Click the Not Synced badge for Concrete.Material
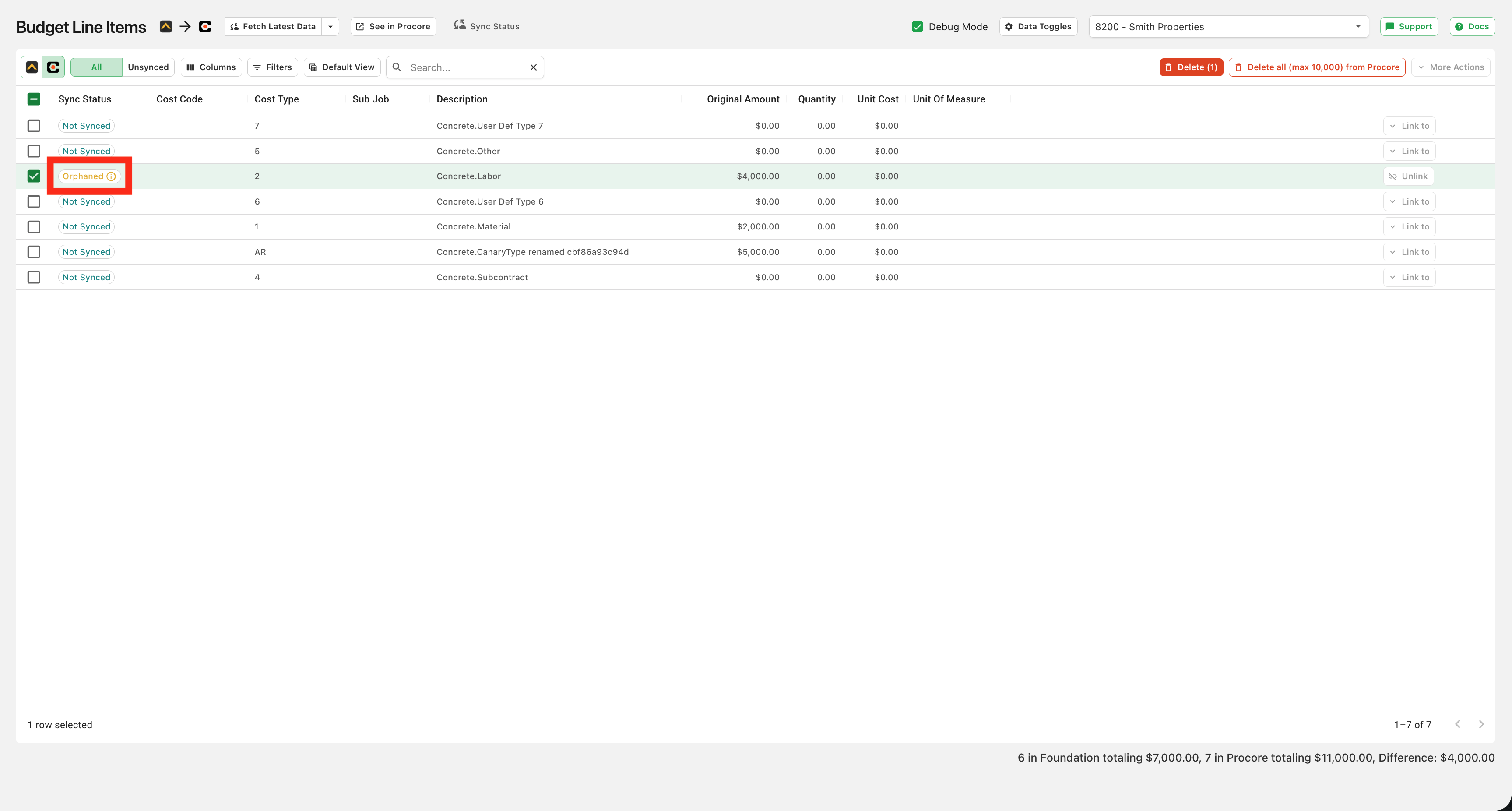 86,227
